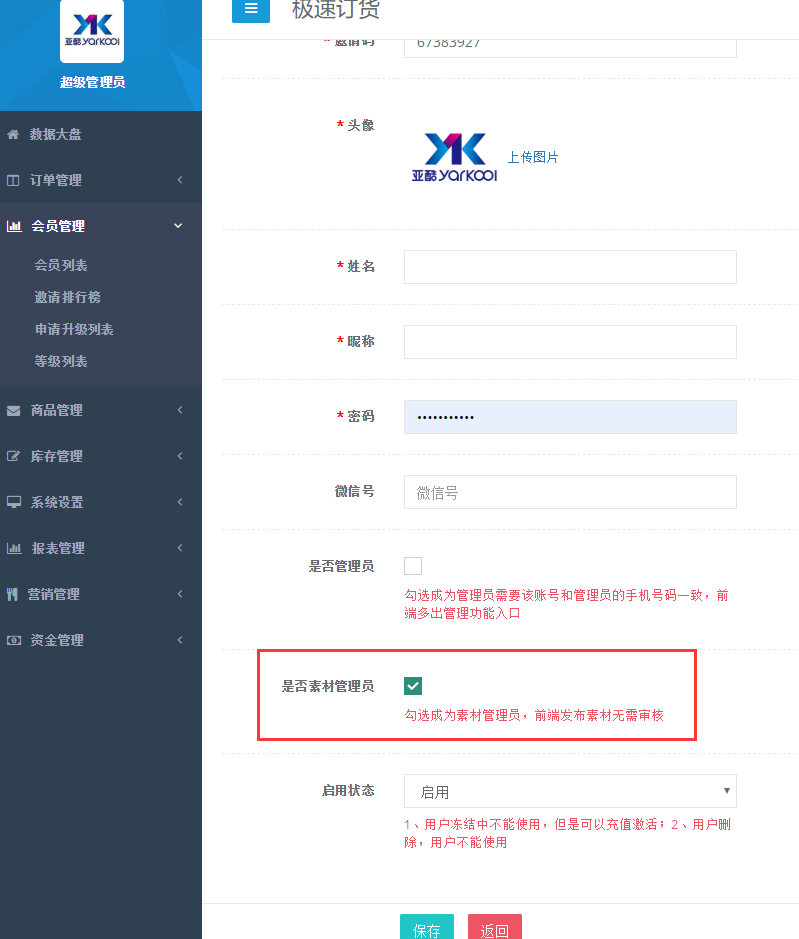Expand 资金管理 with its chevron
This screenshot has height=939, width=799.
[180, 640]
